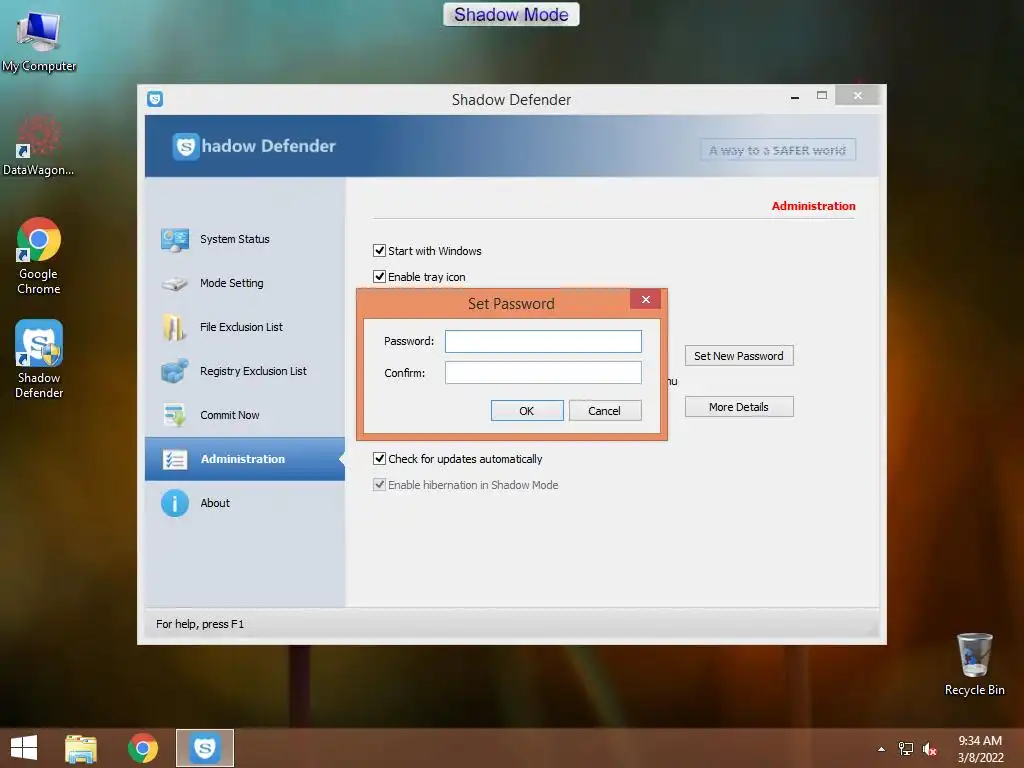Click the red Administration heading
This screenshot has width=1024, height=768.
point(813,206)
